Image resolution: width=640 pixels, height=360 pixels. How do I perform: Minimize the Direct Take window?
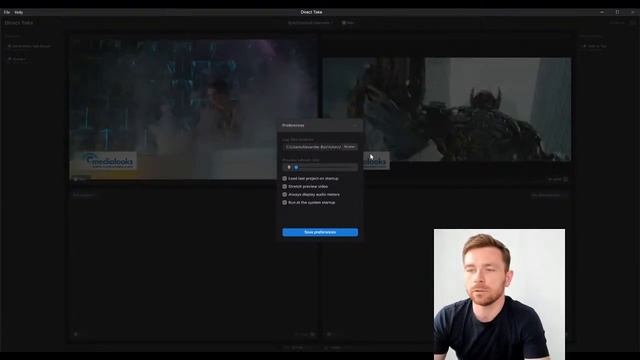click(602, 12)
